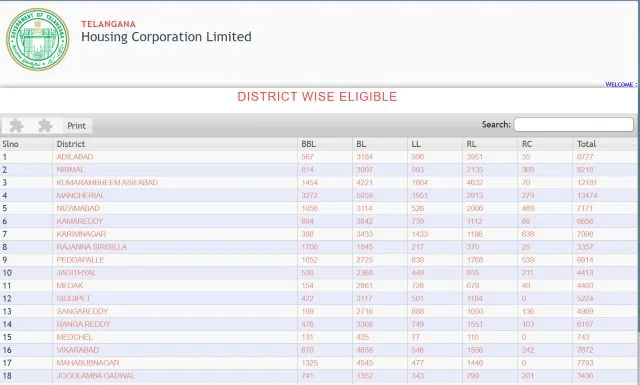
Task: Open the ADILABAD district link
Action: point(75,157)
